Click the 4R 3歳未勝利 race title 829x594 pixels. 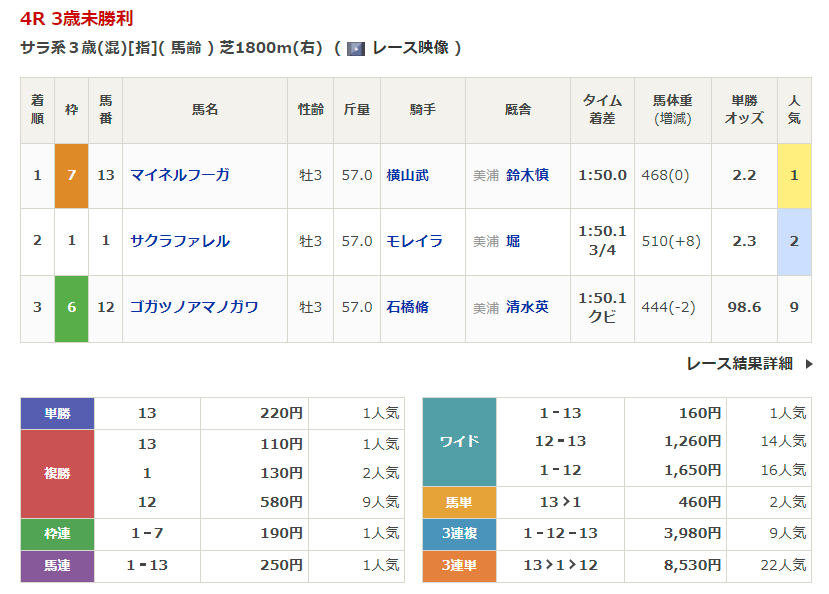pyautogui.click(x=77, y=18)
